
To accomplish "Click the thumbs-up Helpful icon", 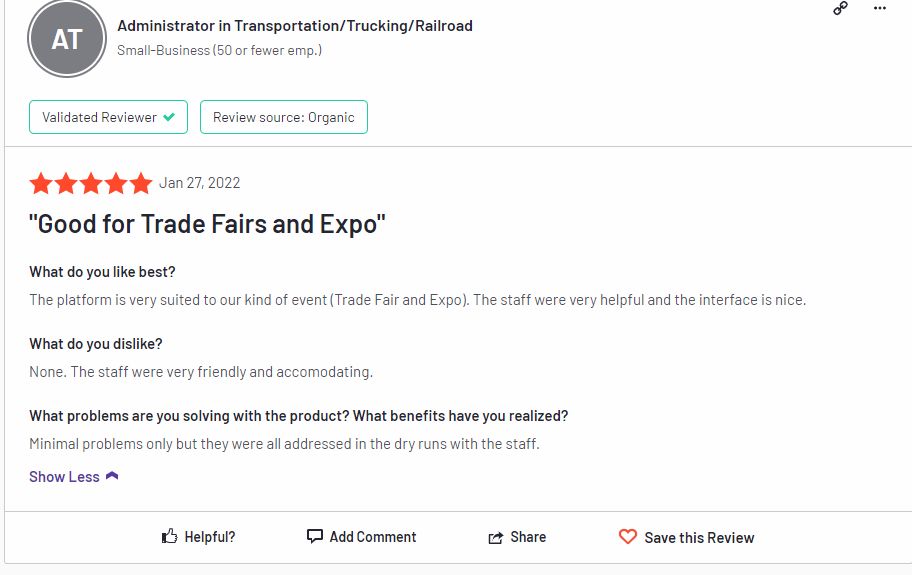I will (169, 536).
